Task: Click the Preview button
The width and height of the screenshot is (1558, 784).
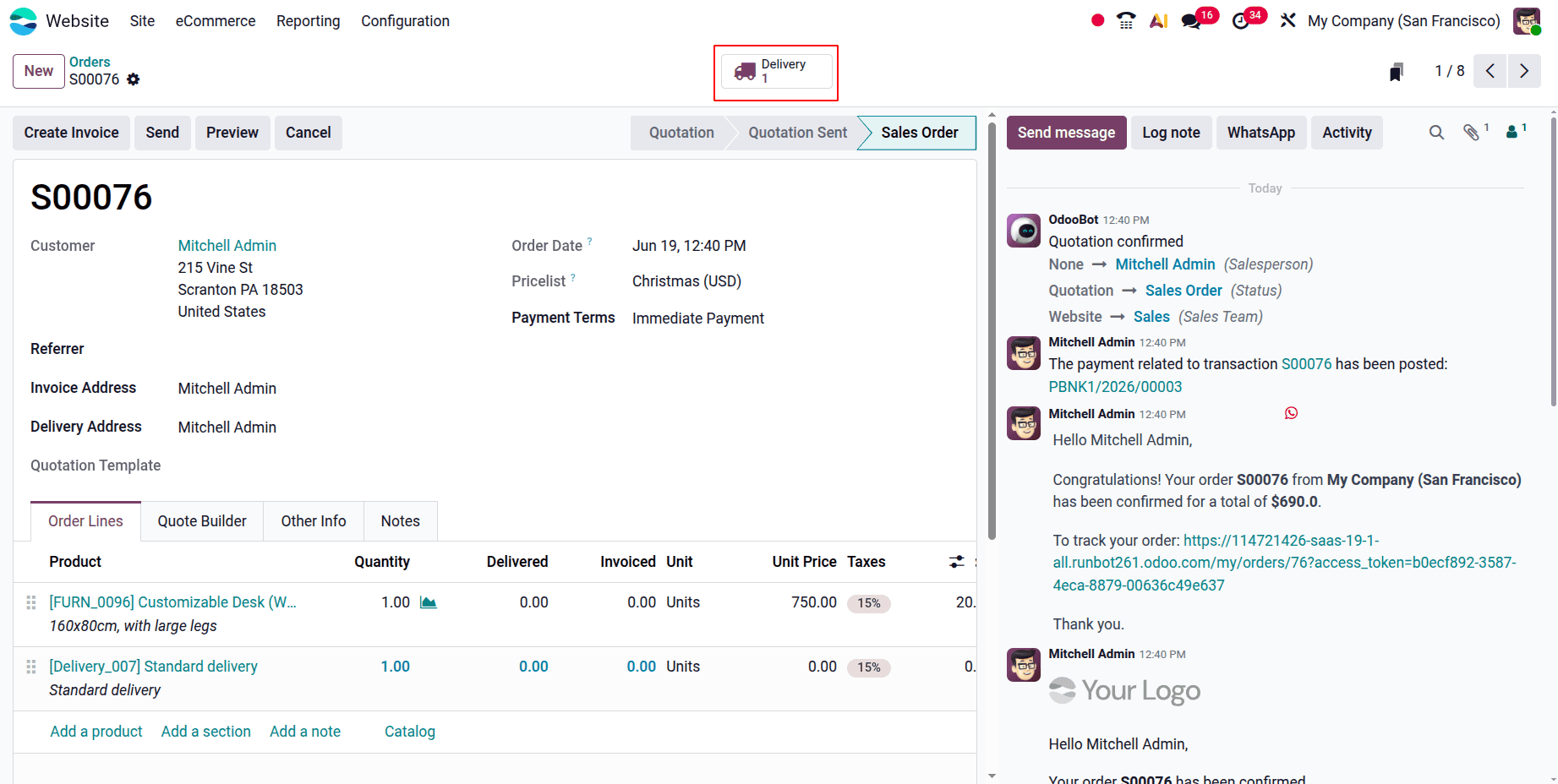Action: pyautogui.click(x=232, y=133)
